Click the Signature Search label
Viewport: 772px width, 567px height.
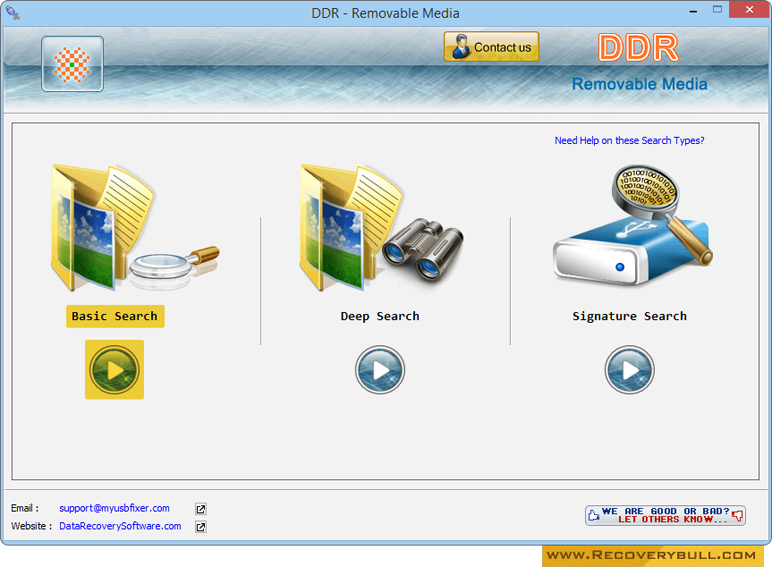point(629,316)
